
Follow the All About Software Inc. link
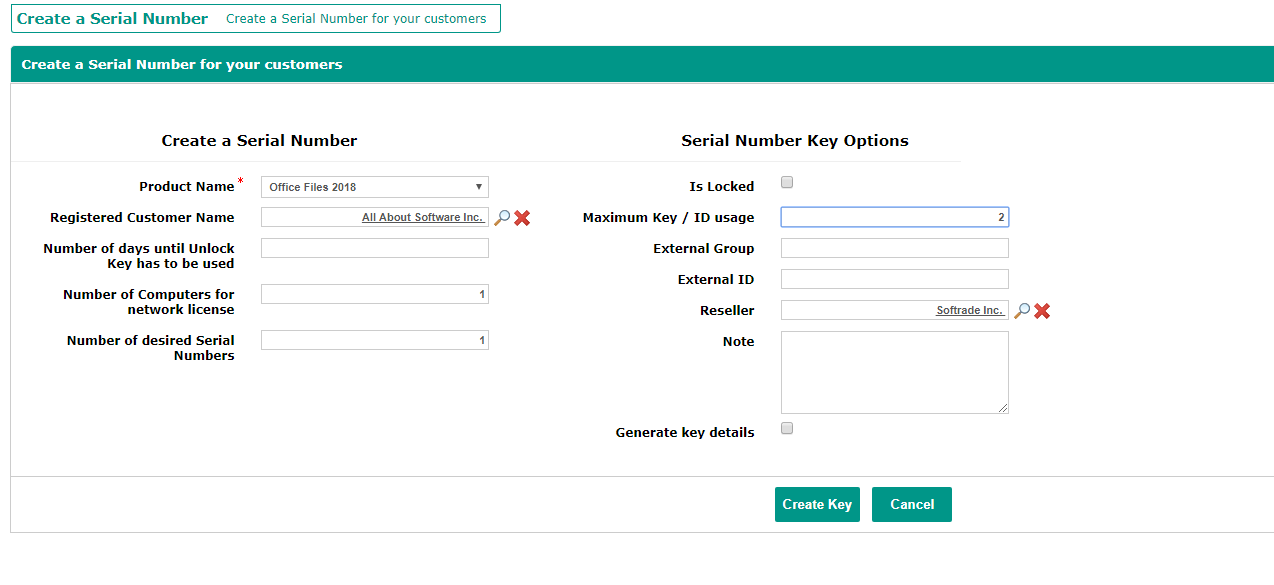[x=424, y=217]
